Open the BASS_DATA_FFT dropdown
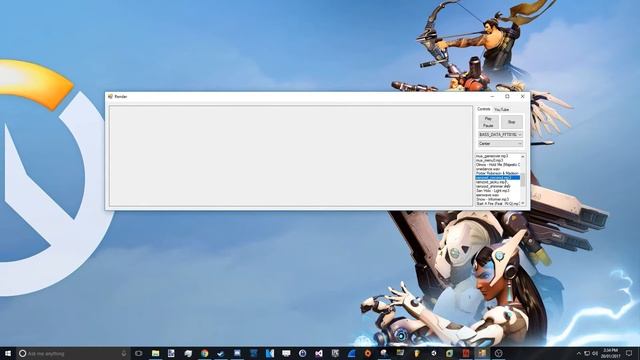Viewport: 640px width, 360px height. [500, 134]
